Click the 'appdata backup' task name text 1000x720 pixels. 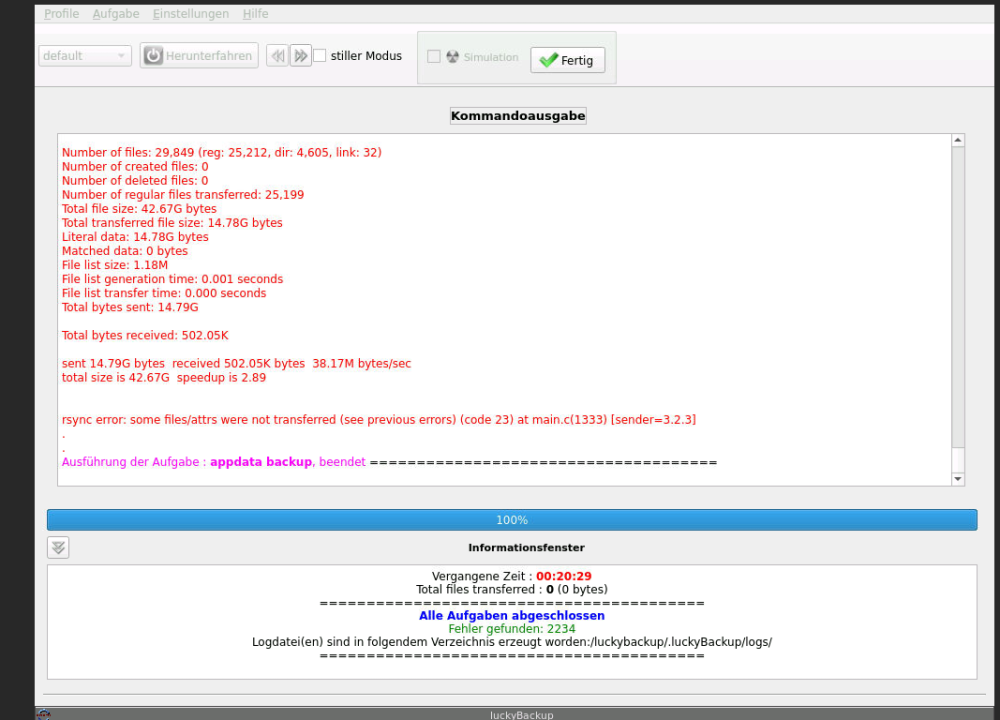pos(261,462)
